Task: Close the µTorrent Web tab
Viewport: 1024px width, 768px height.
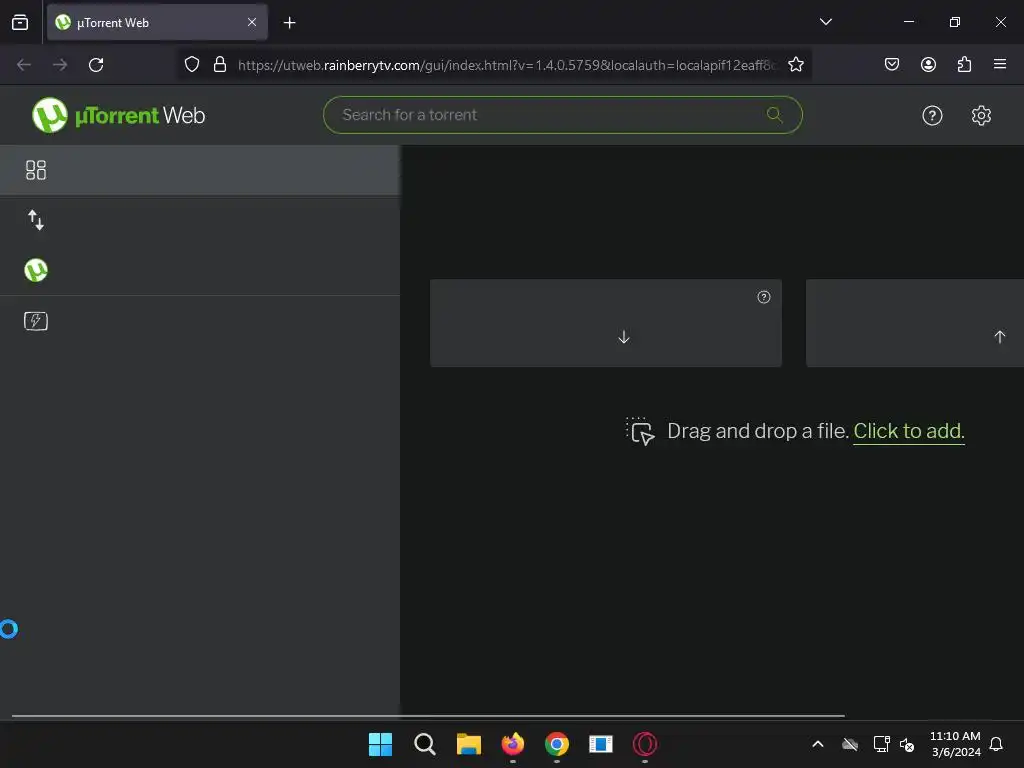Action: [x=251, y=22]
